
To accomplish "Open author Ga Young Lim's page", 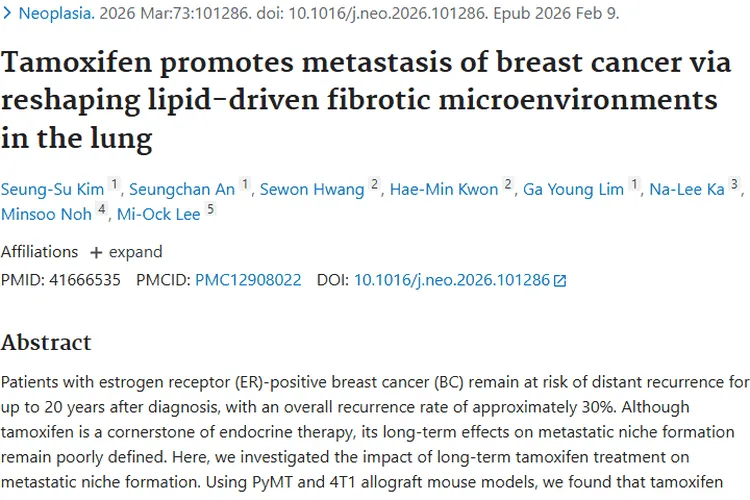I will [574, 190].
